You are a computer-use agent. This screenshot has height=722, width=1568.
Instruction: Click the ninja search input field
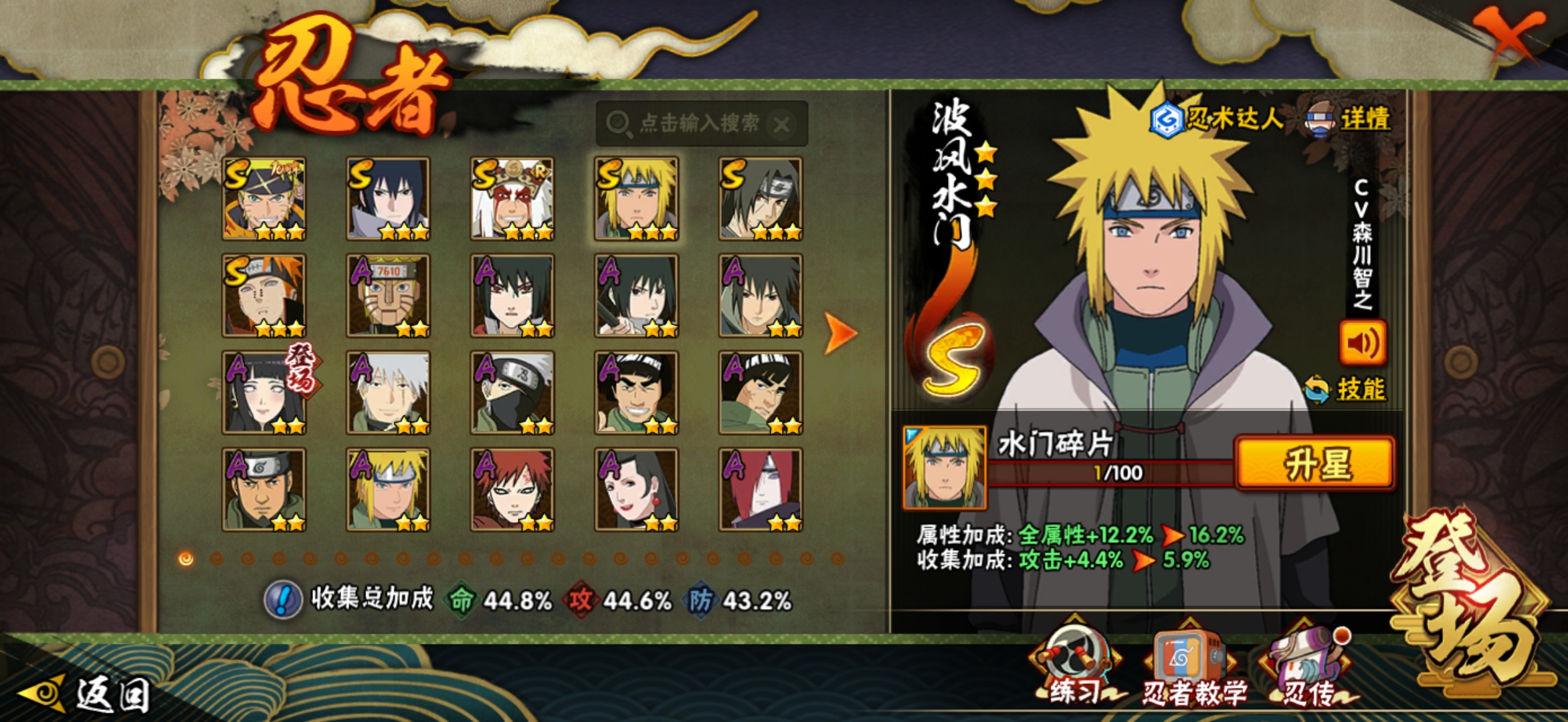click(702, 124)
